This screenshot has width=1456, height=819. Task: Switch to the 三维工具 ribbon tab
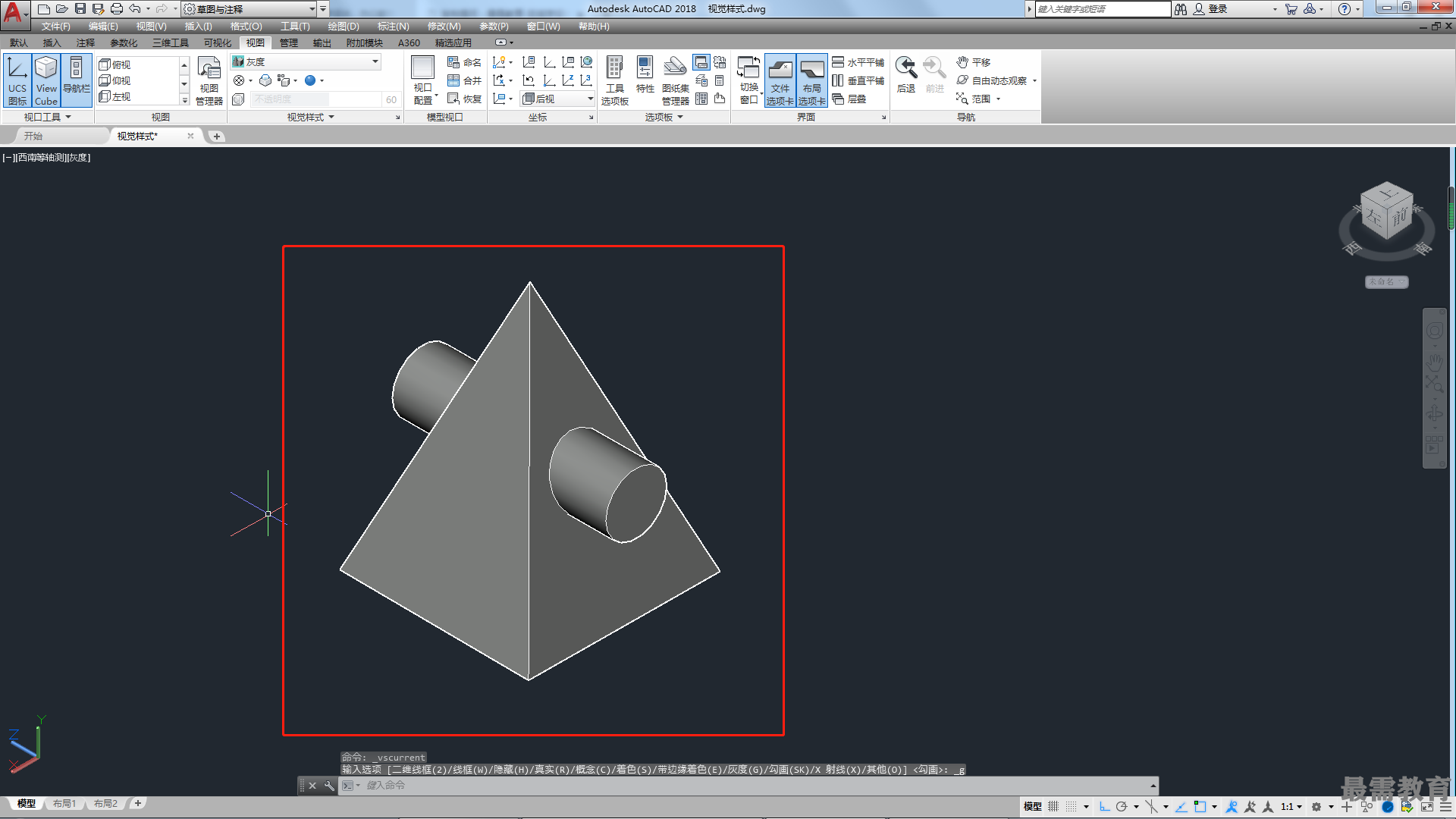click(171, 43)
